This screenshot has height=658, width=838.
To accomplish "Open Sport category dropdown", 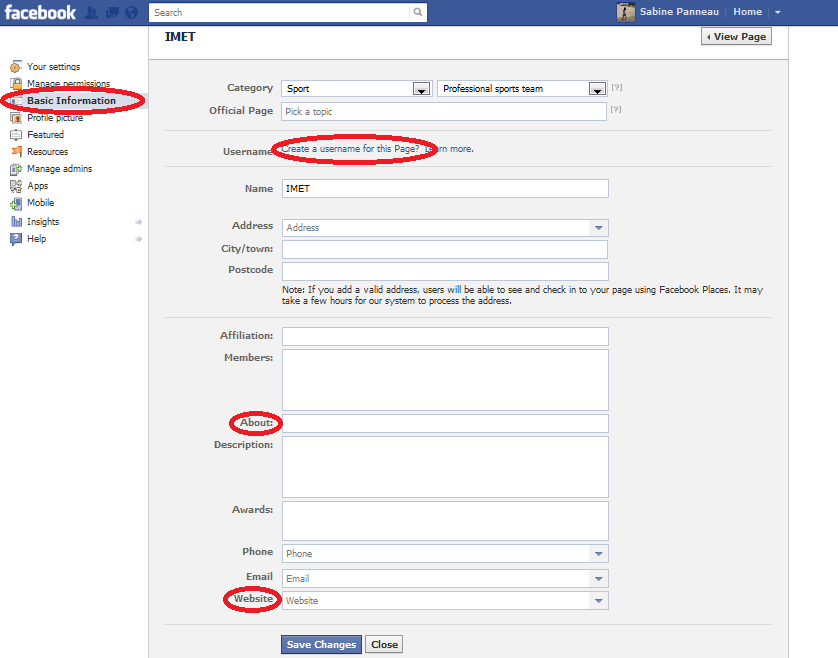I will 357,88.
